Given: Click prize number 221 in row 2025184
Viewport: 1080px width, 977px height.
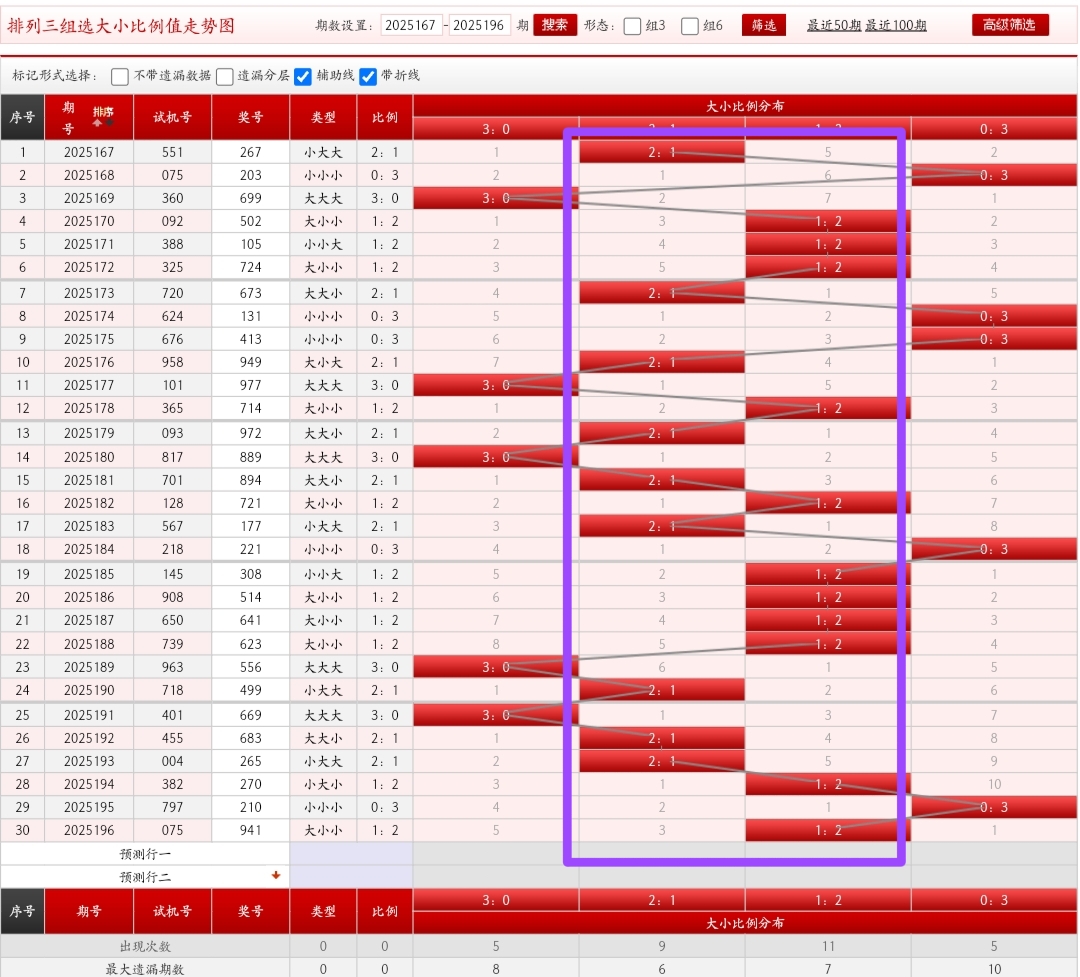Looking at the screenshot, I should coord(251,550).
